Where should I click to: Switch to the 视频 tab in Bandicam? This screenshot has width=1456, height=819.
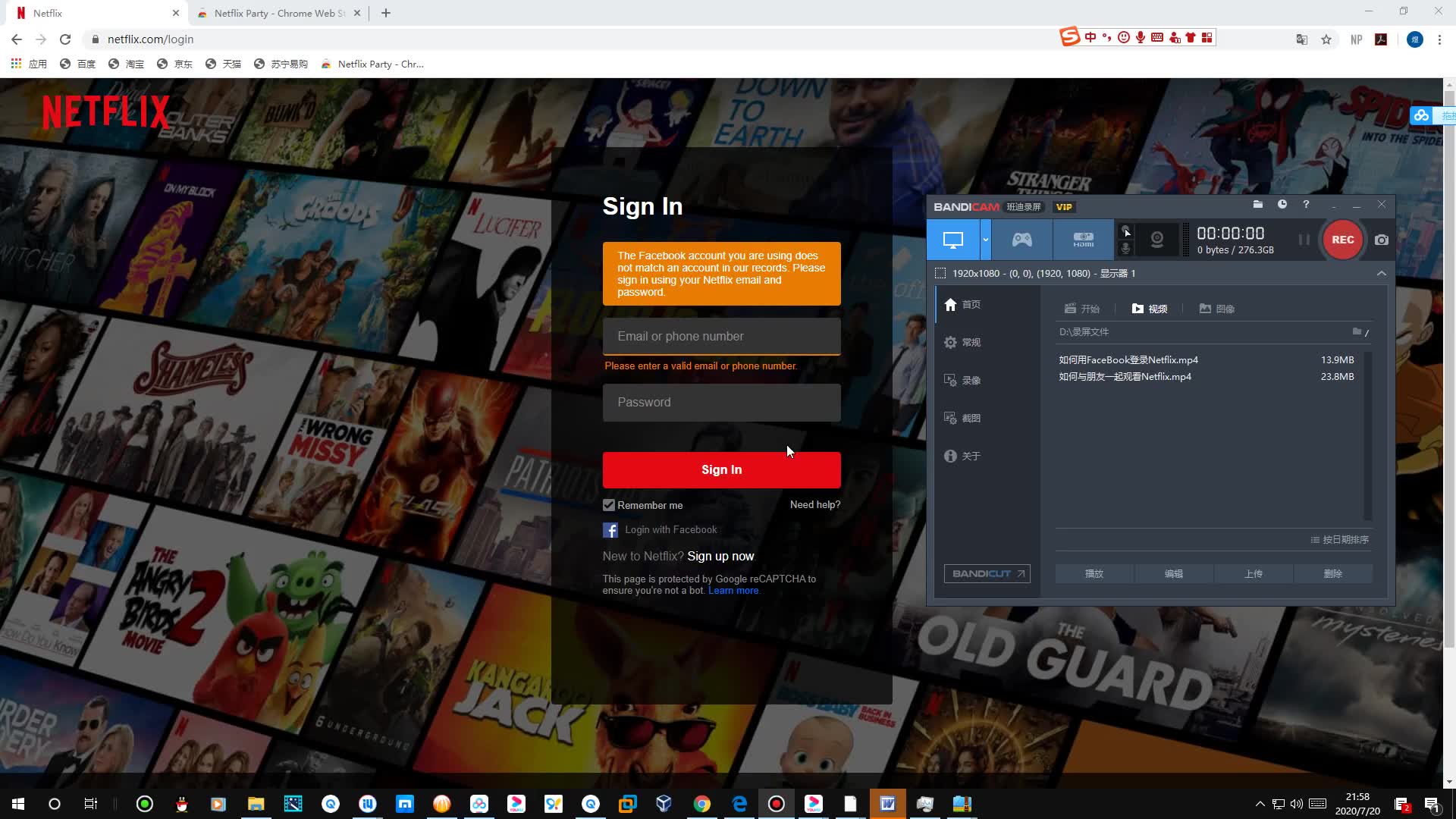click(1150, 309)
